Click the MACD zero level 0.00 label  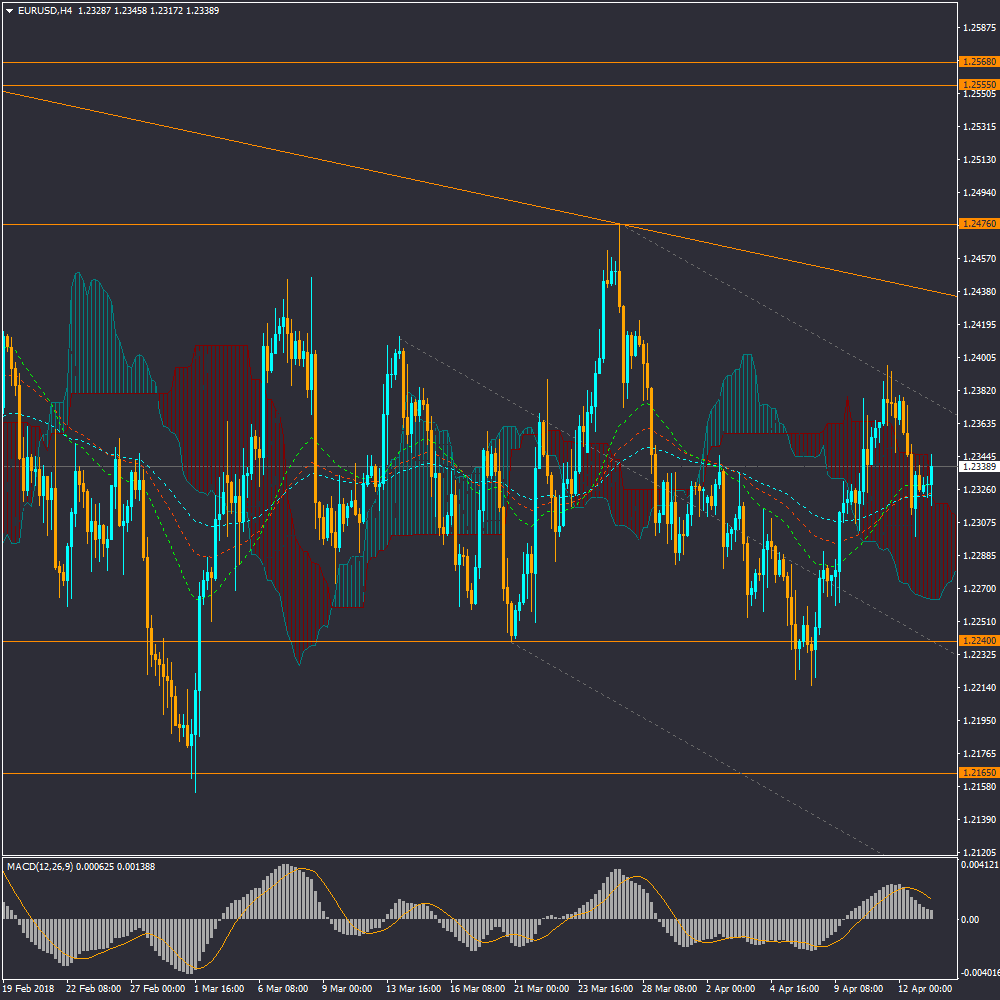[970, 919]
